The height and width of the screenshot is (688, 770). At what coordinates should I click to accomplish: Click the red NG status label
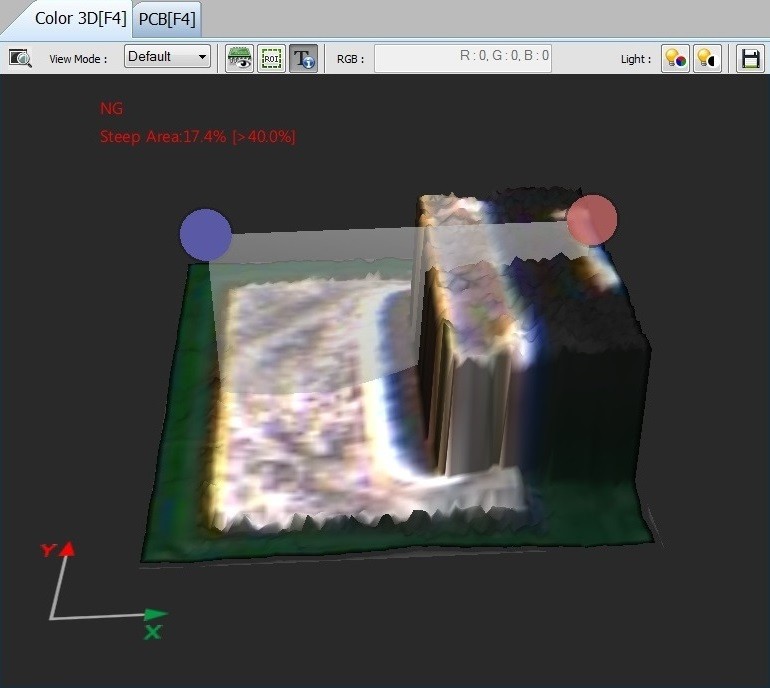tap(111, 108)
